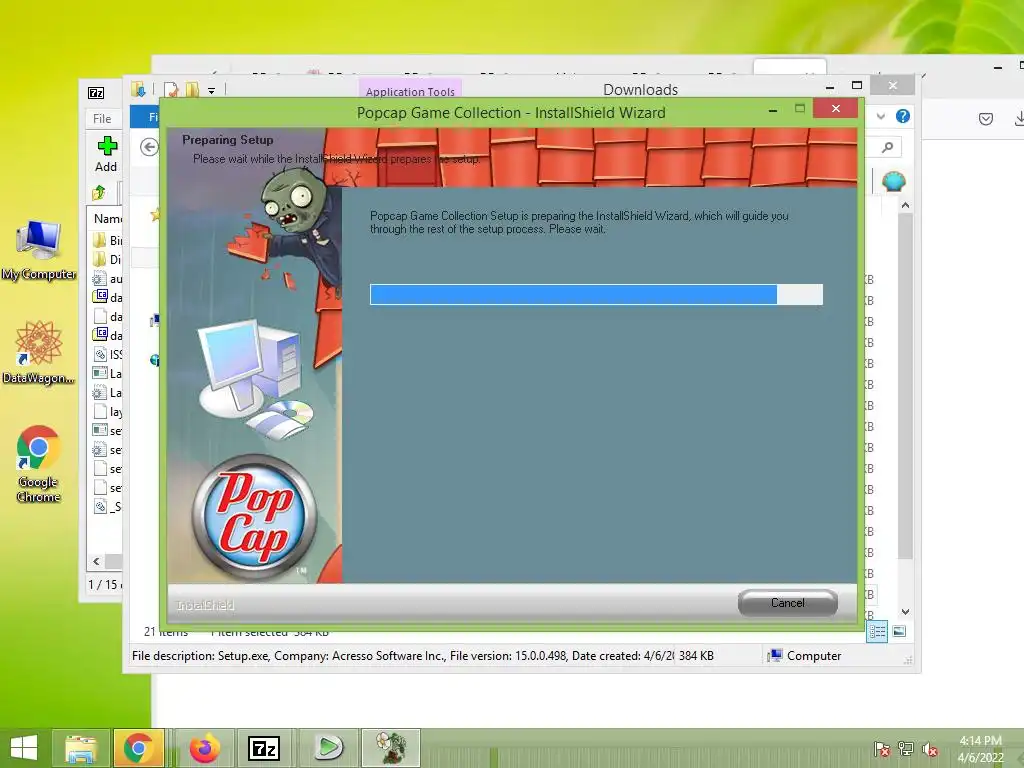
Task: Click the teal shell icon in Explorer
Action: pos(893,180)
